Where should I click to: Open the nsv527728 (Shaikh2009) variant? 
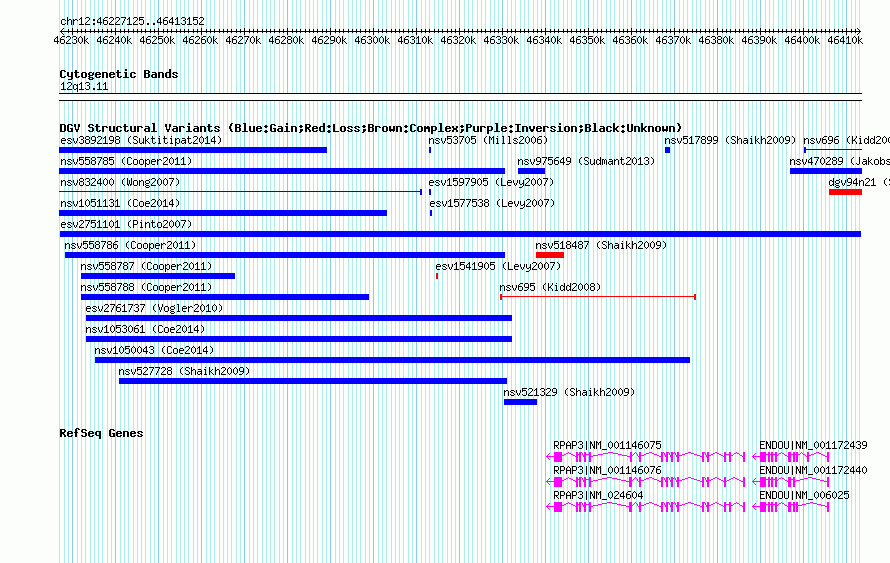click(184, 371)
